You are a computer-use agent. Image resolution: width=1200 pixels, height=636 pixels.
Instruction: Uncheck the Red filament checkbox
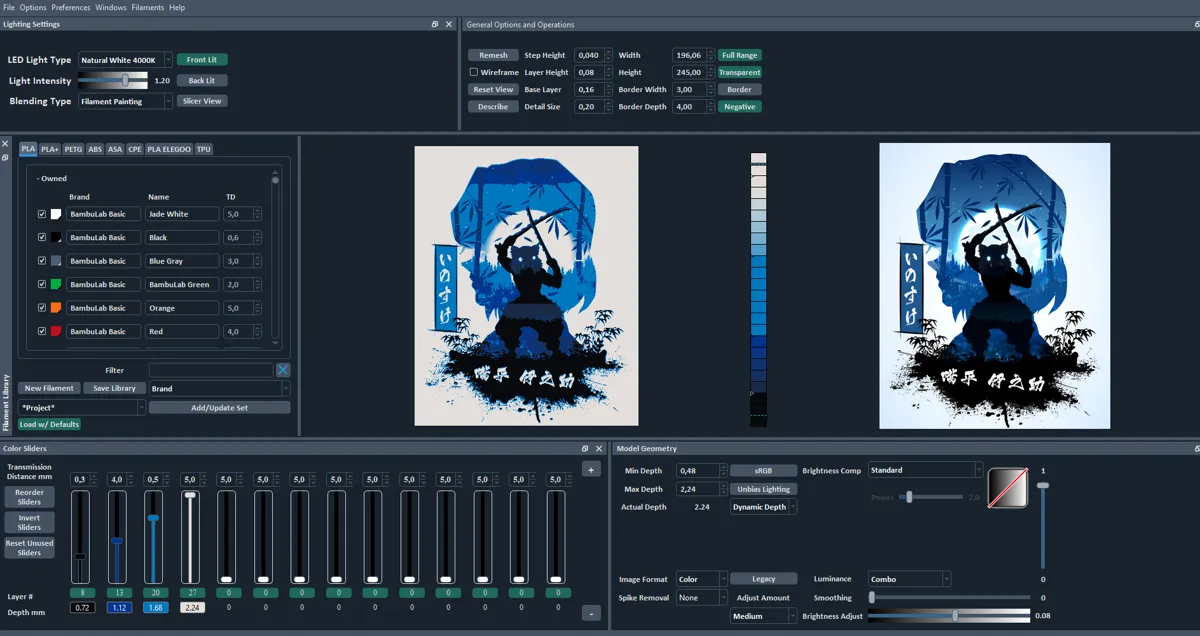[x=42, y=331]
